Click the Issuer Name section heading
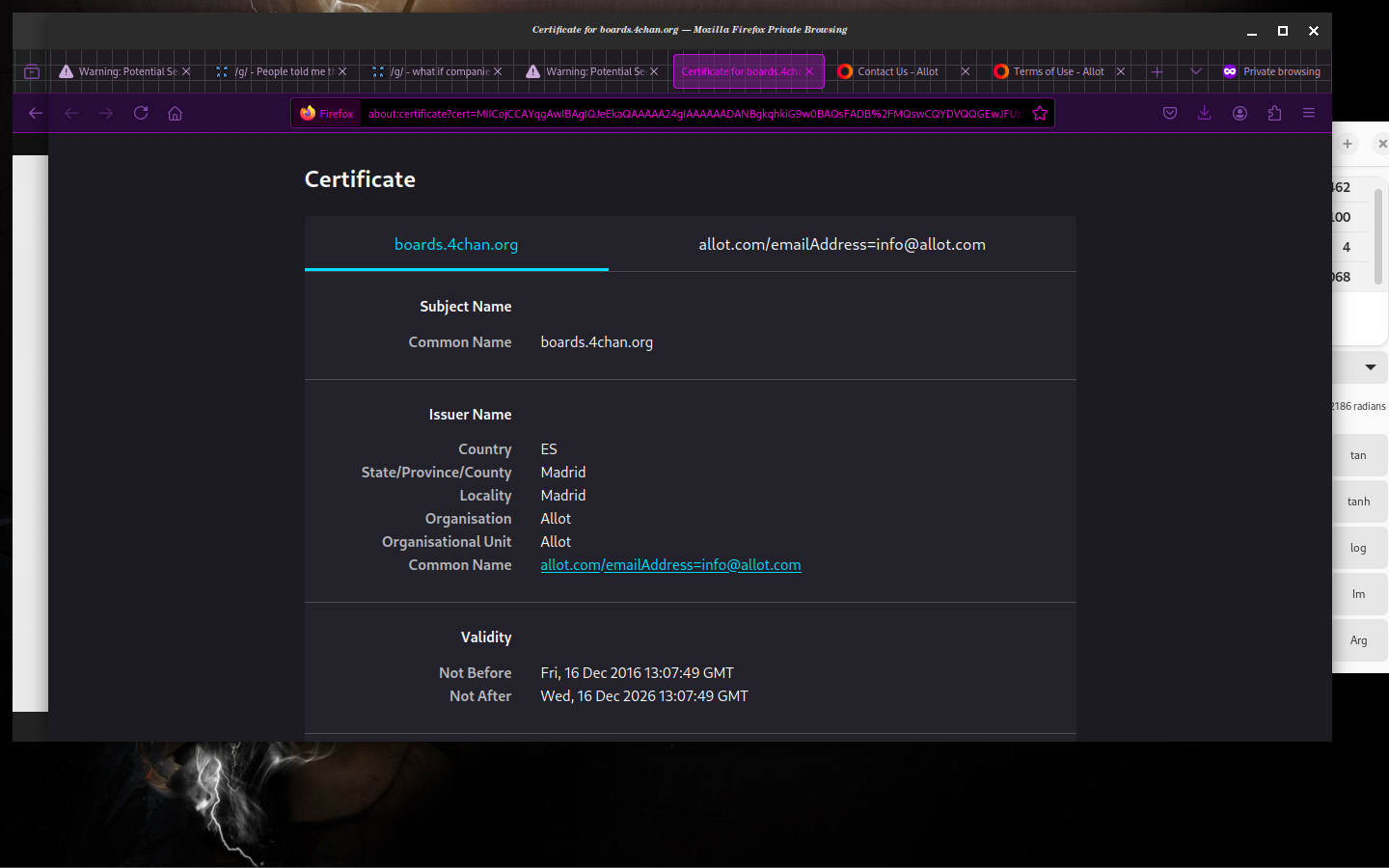The image size is (1389, 868). click(x=470, y=415)
